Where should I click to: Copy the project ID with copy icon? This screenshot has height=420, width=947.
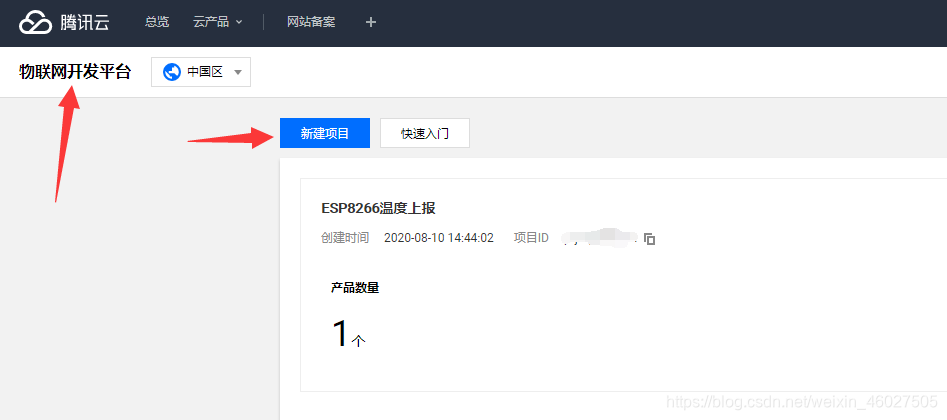650,239
